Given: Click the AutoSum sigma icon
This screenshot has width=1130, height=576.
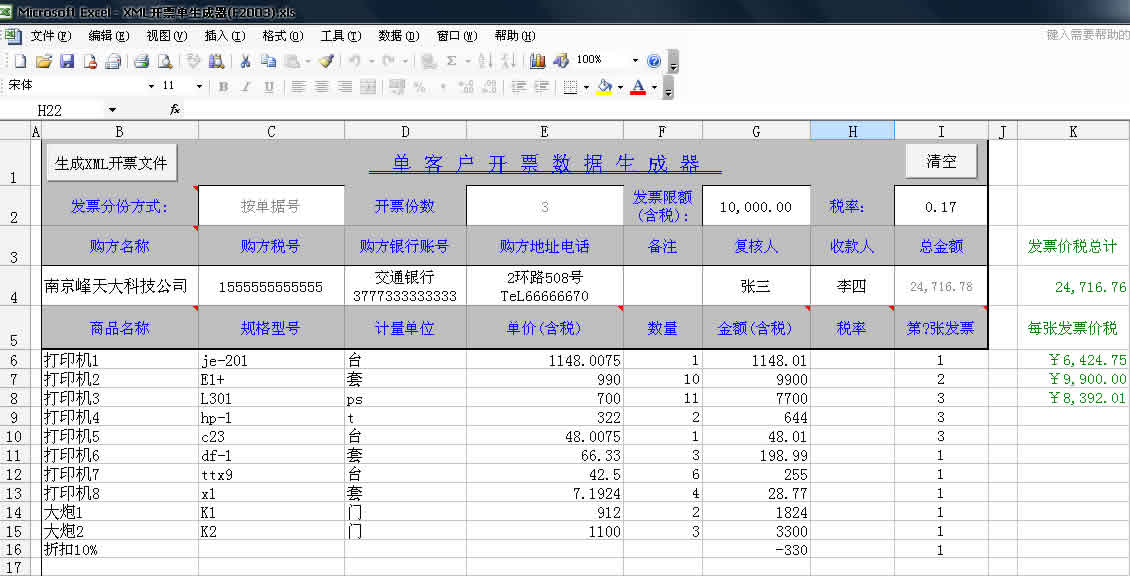Looking at the screenshot, I should [451, 61].
